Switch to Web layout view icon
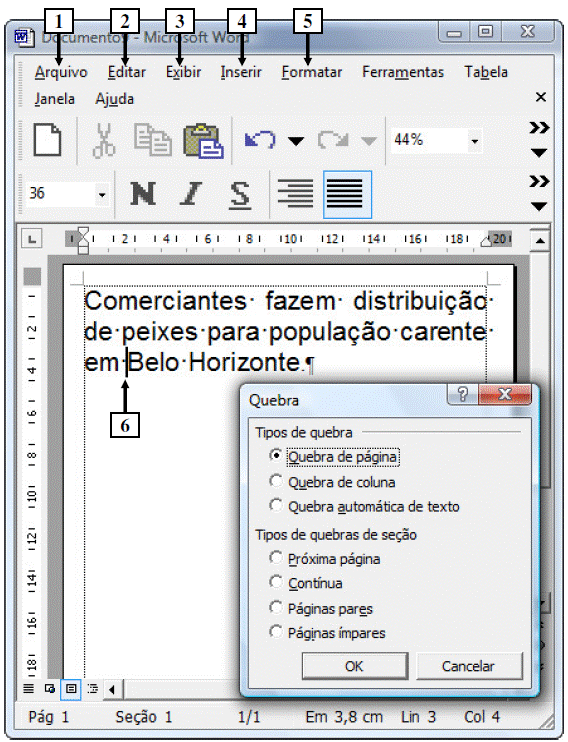568x742 pixels. 49,689
